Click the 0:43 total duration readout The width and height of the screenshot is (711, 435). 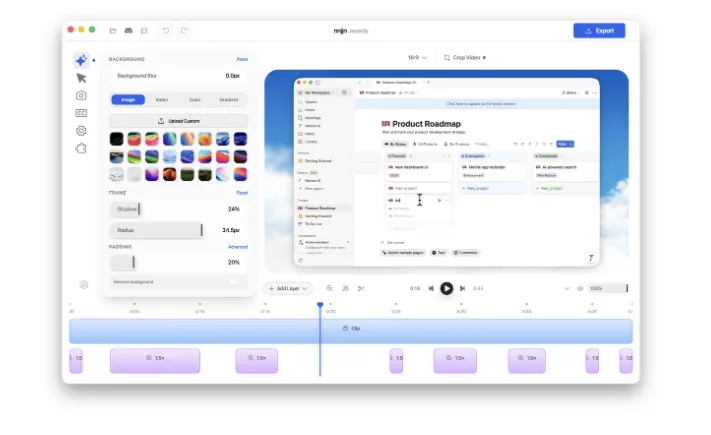(x=478, y=288)
